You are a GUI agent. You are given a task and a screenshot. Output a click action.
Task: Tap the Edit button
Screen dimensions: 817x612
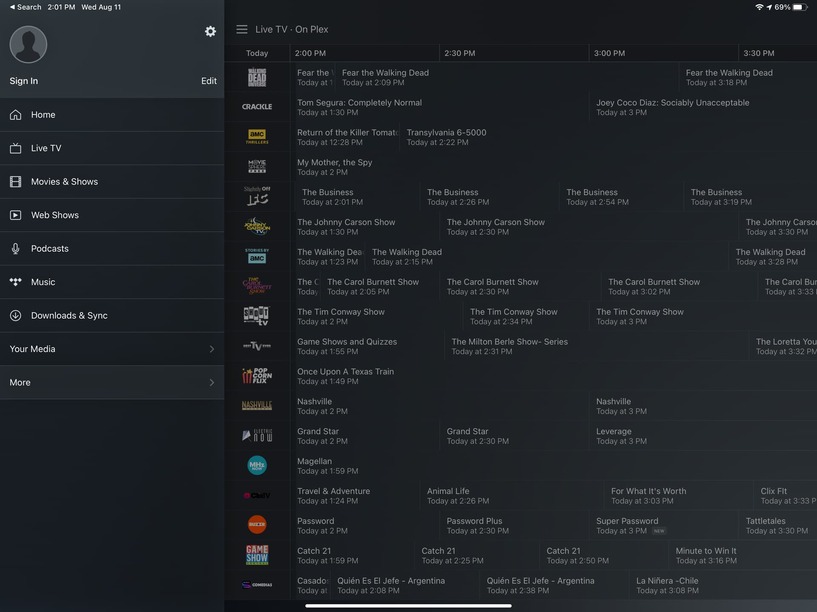209,81
